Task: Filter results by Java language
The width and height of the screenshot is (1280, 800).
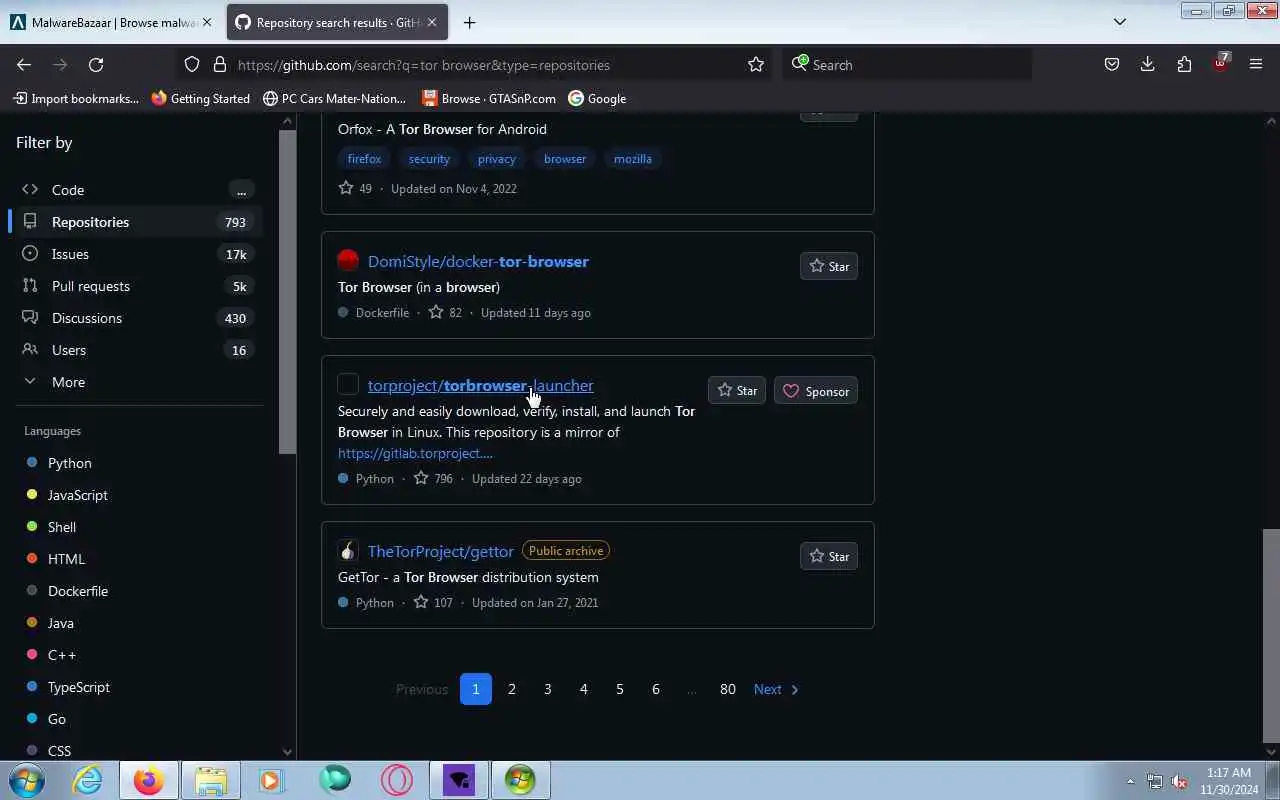Action: point(60,623)
